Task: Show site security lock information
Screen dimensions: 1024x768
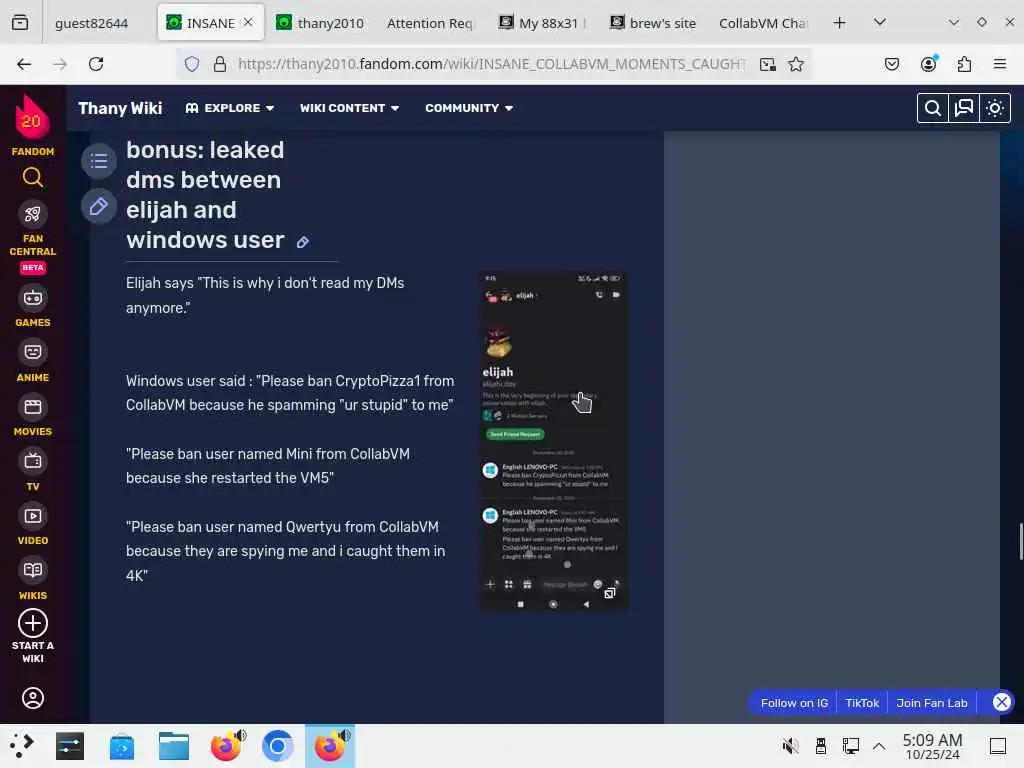Action: pyautogui.click(x=220, y=64)
